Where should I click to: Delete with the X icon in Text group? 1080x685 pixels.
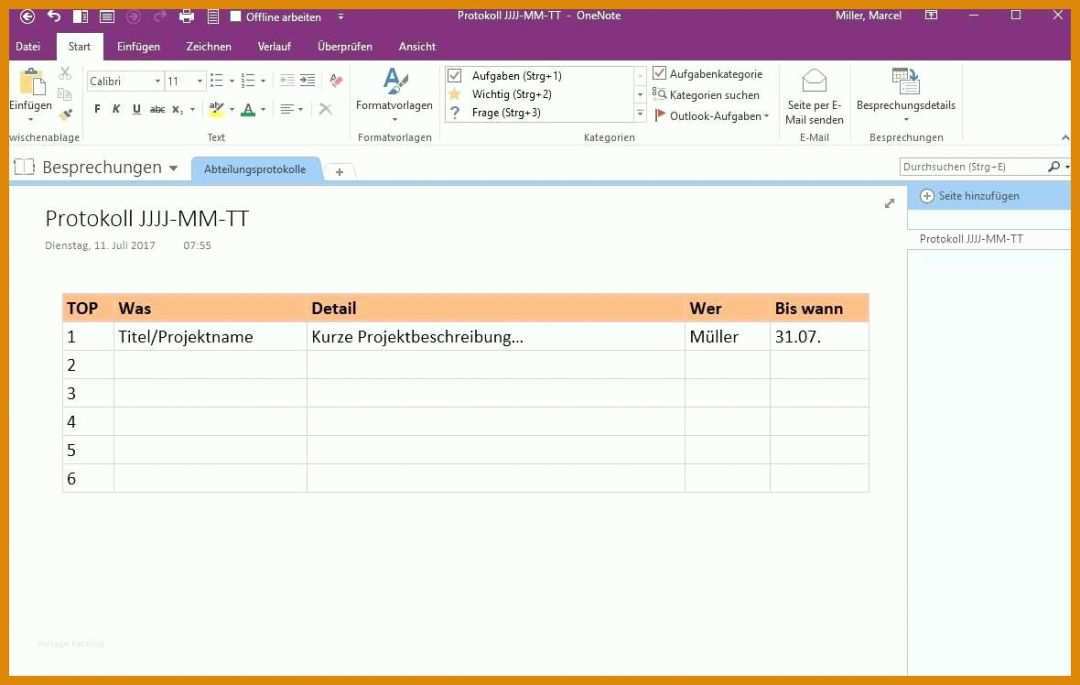326,109
